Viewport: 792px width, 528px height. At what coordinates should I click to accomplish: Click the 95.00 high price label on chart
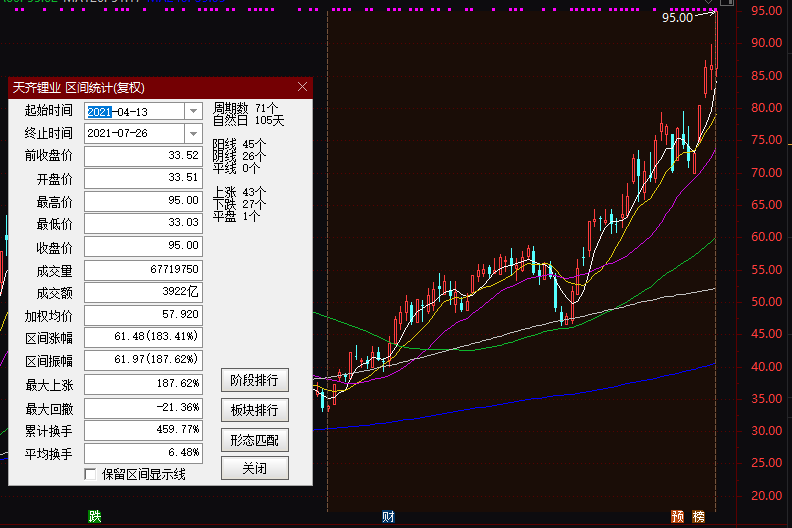click(677, 18)
